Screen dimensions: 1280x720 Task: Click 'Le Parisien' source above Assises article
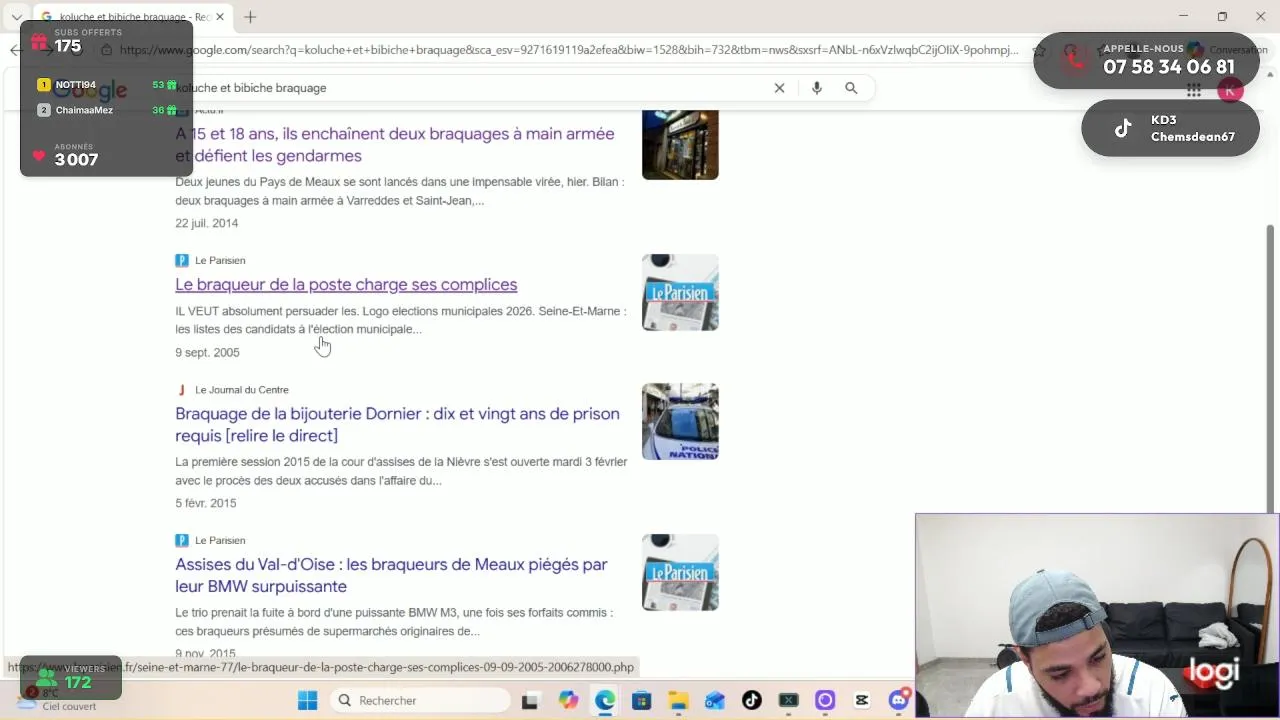(220, 540)
